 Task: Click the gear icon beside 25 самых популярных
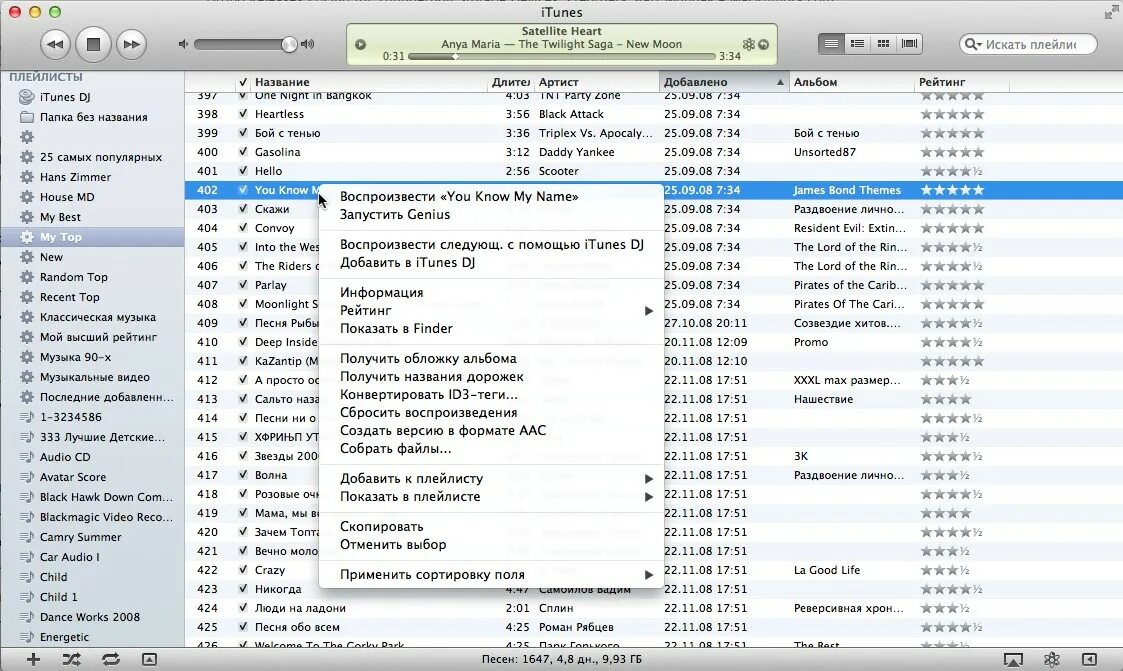(x=27, y=158)
